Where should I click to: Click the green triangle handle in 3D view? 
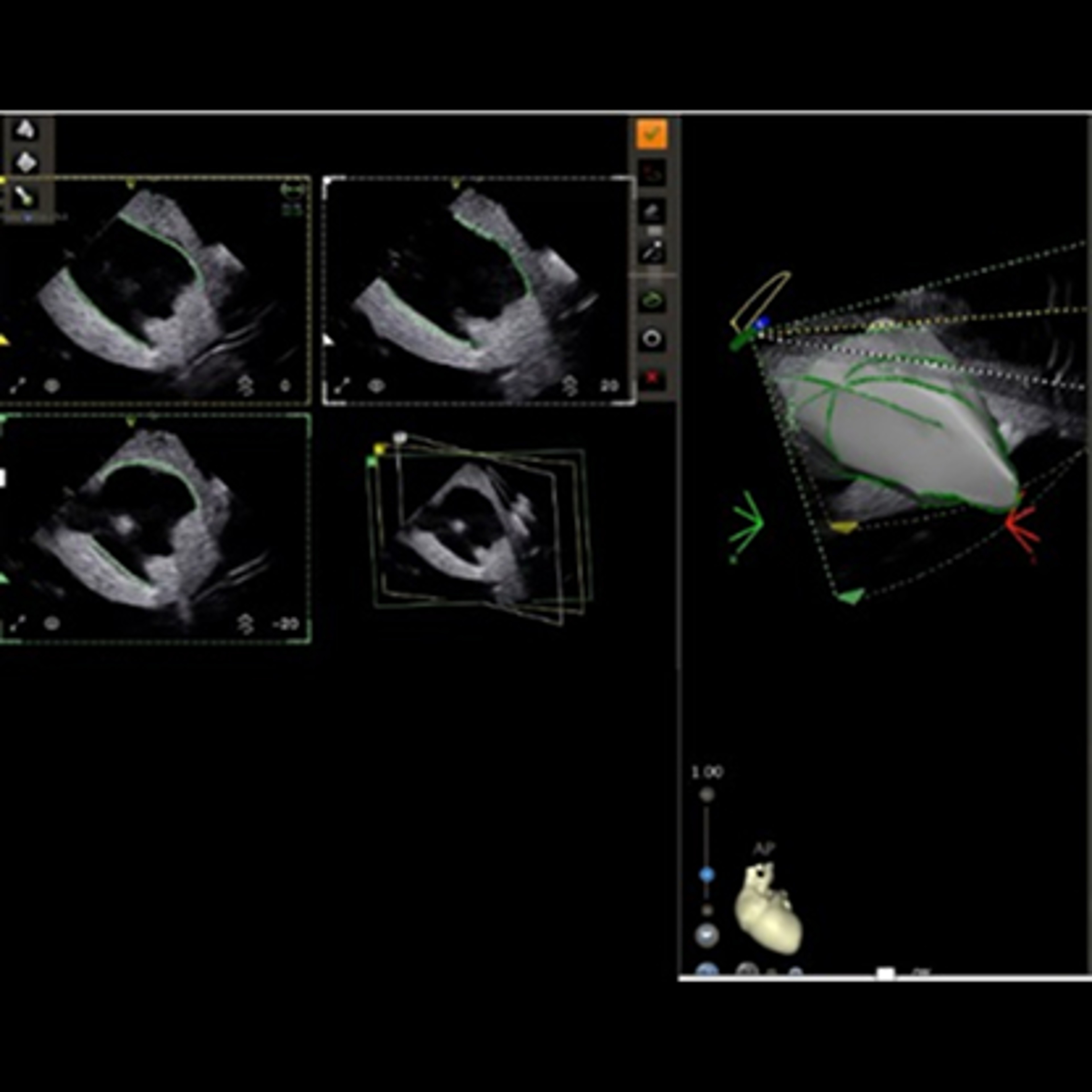(851, 596)
